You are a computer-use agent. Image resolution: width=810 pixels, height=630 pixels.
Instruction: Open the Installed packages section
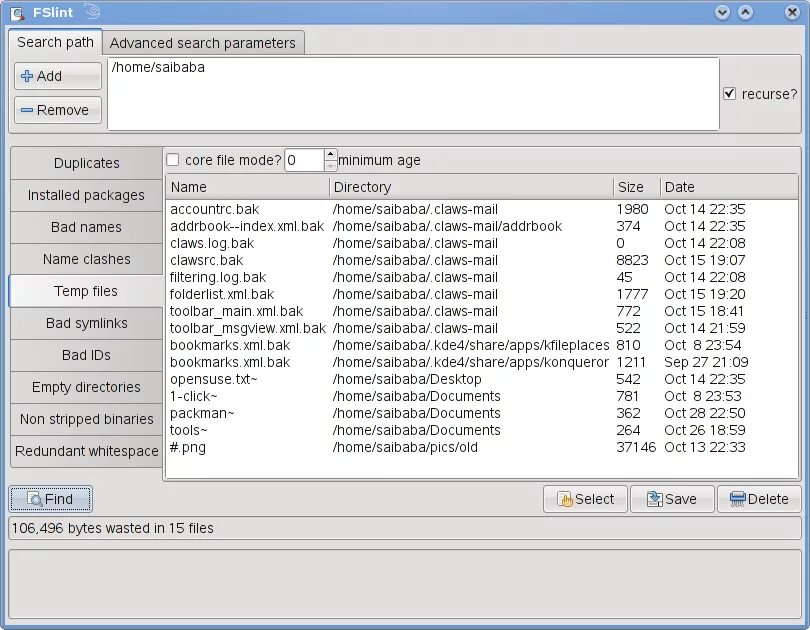(x=86, y=195)
